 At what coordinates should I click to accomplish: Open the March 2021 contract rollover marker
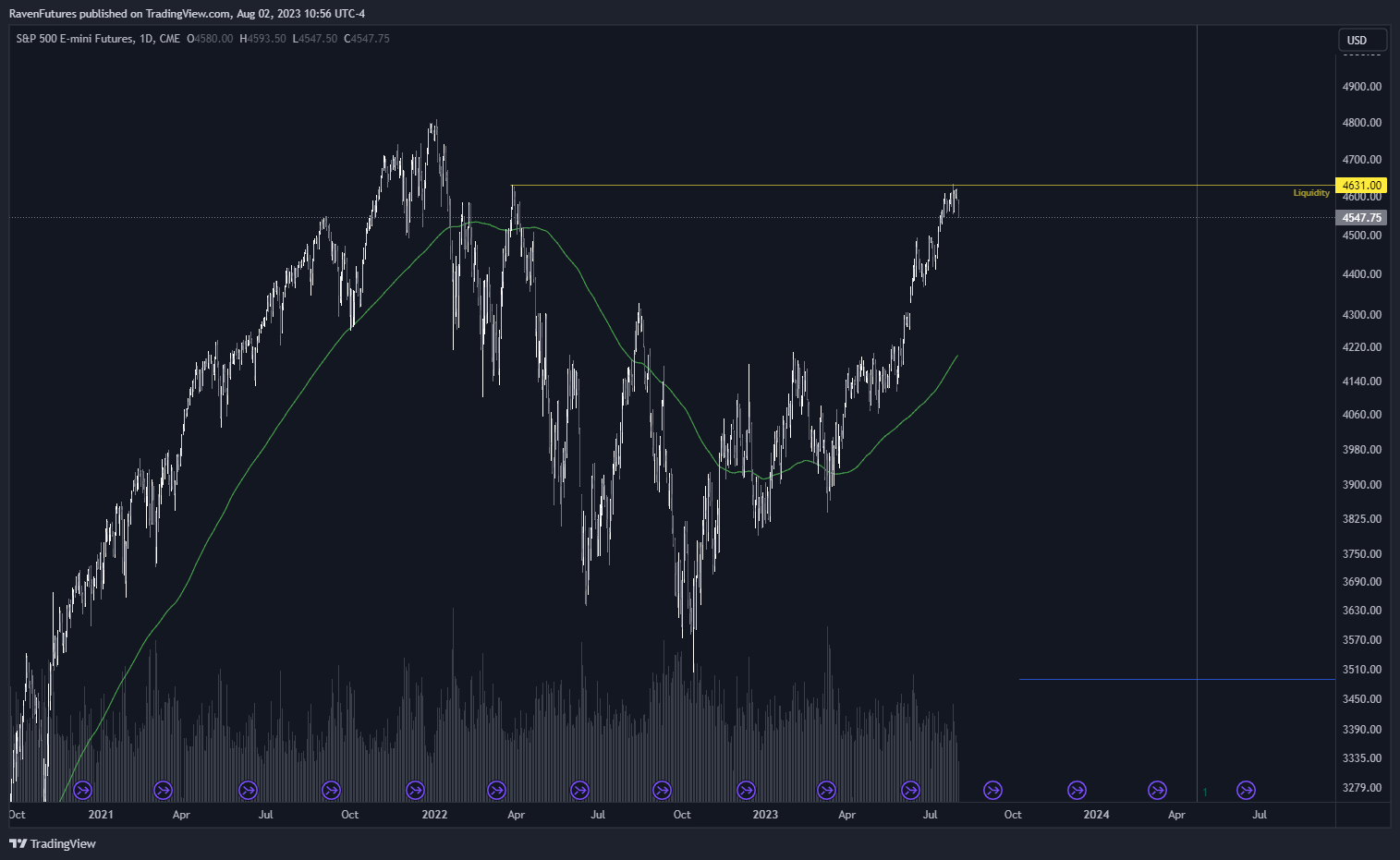163,790
